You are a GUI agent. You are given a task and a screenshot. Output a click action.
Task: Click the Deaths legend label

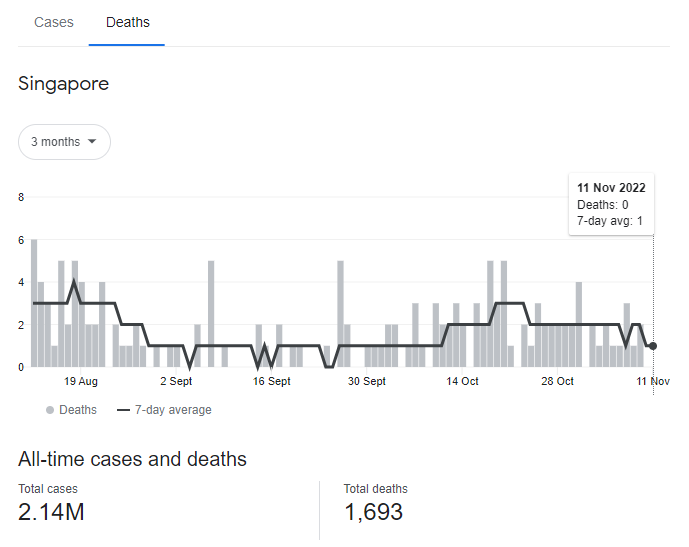(x=78, y=410)
